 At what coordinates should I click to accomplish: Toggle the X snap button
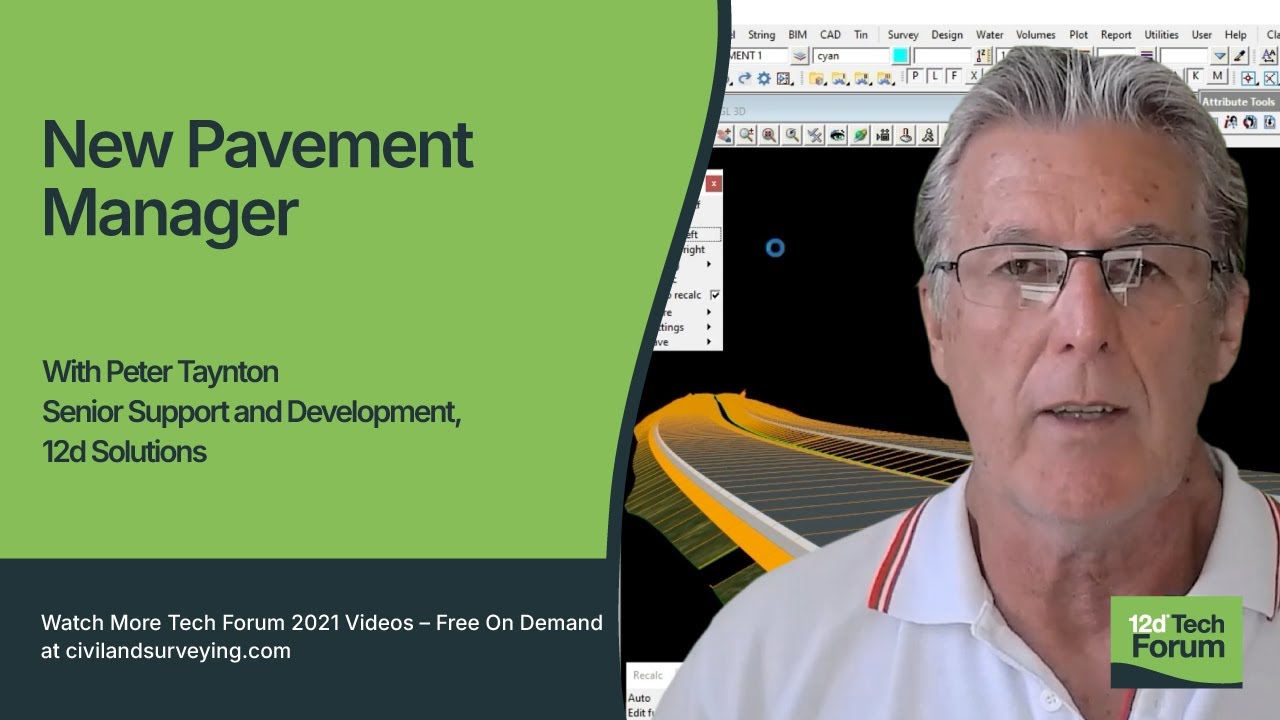[974, 76]
